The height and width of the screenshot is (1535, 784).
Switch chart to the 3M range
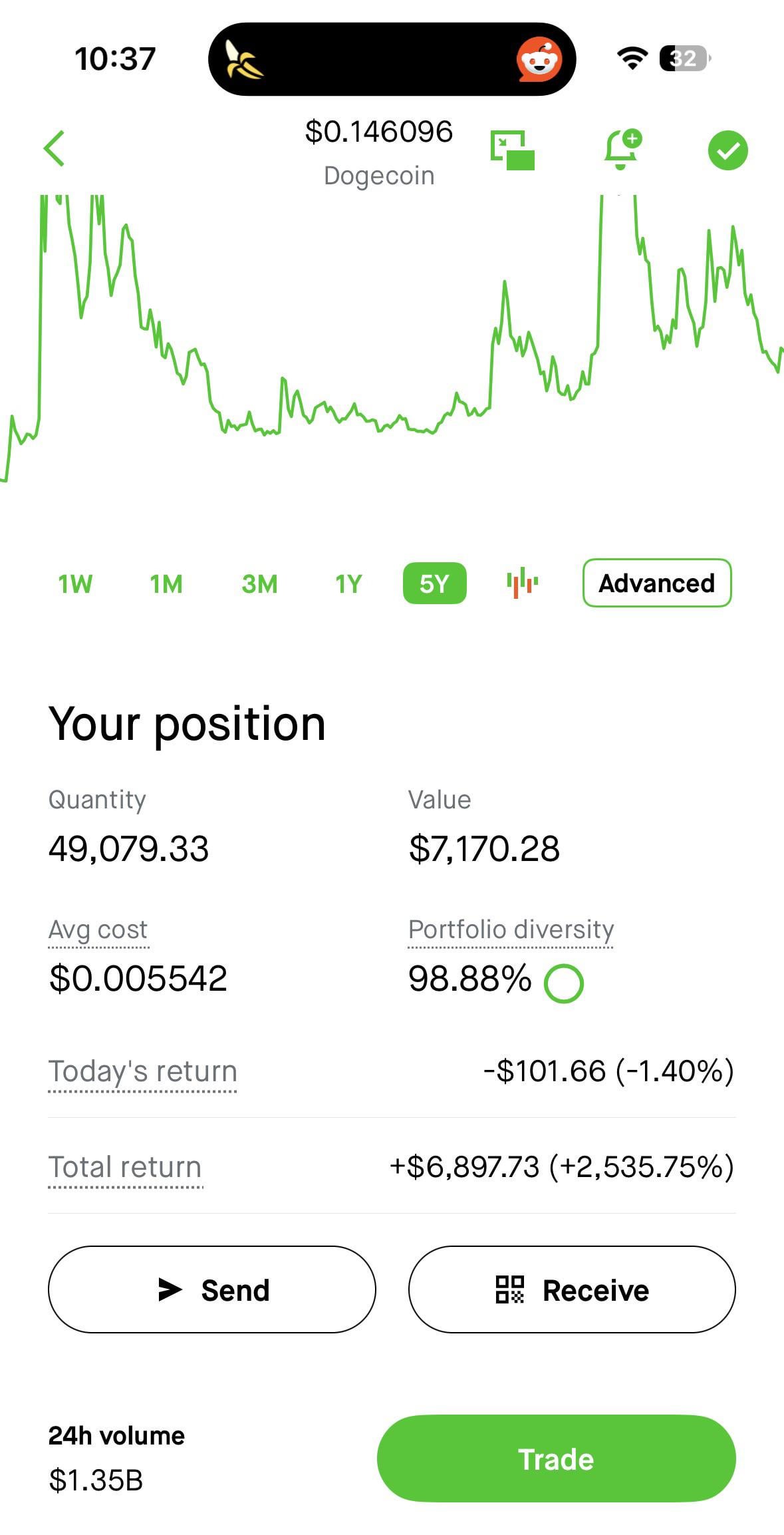pyautogui.click(x=259, y=584)
